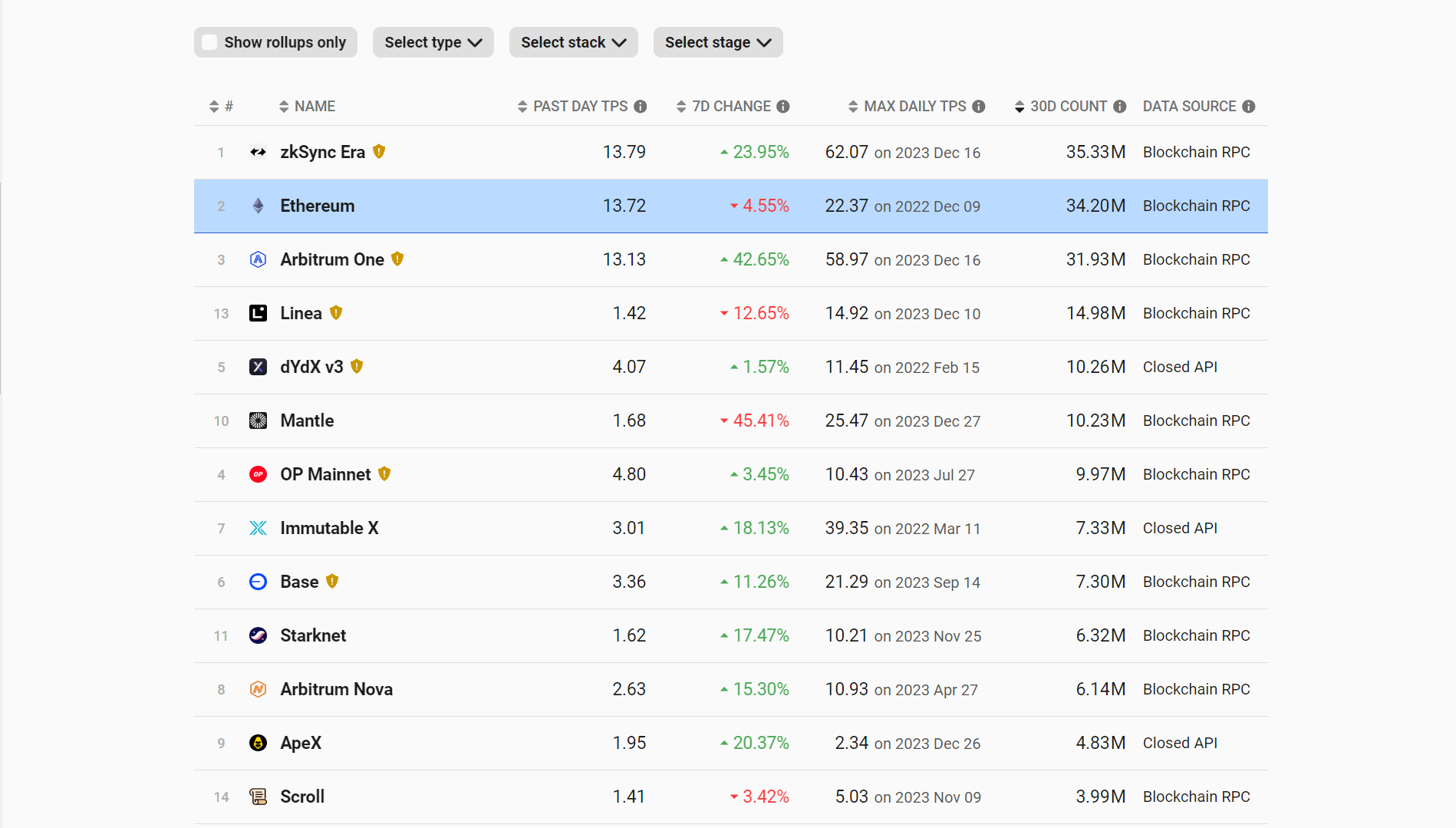
Task: Sort by MAX DAILY TPS column
Action: click(x=907, y=107)
